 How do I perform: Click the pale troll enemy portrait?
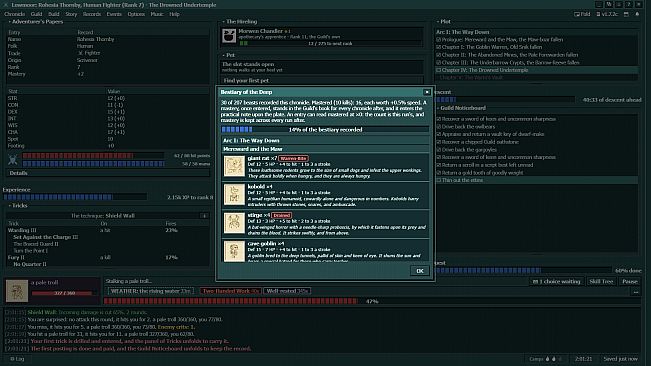point(17,290)
